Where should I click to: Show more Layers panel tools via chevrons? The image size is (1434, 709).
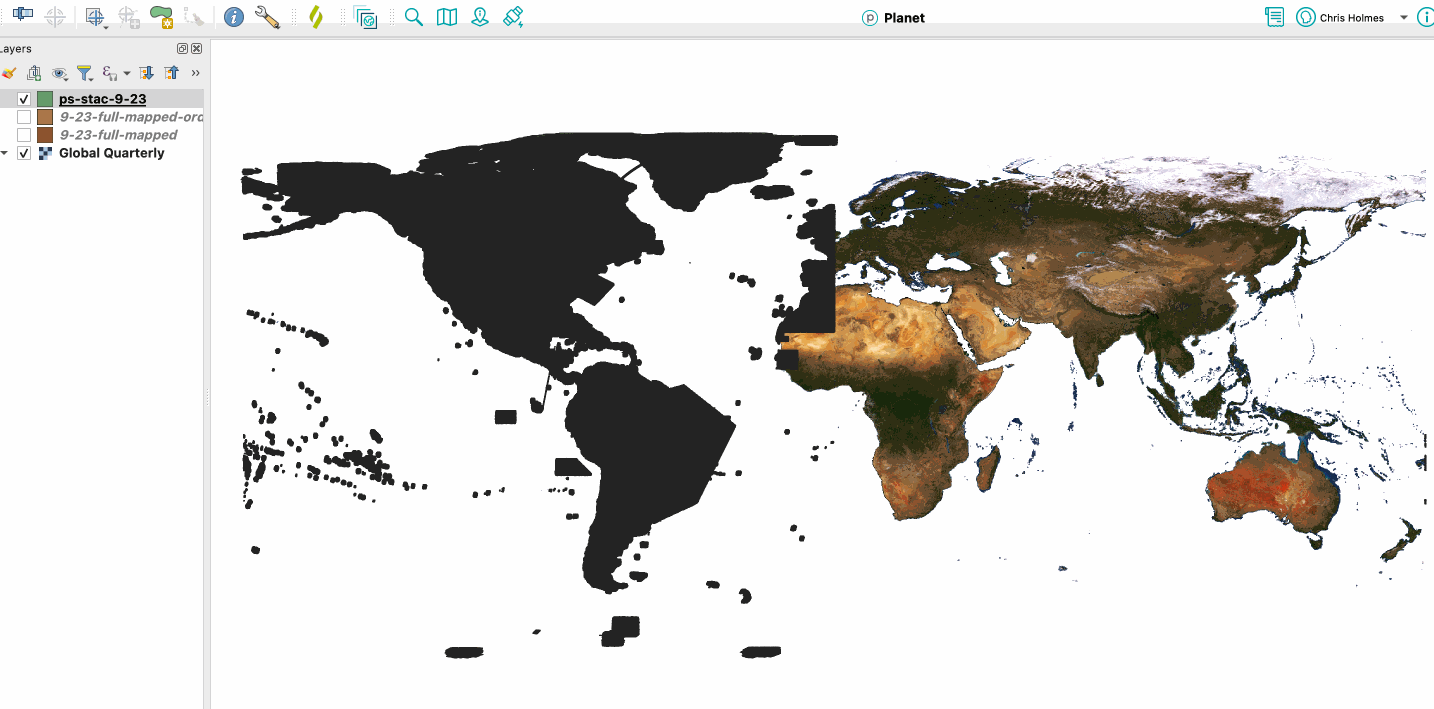195,73
